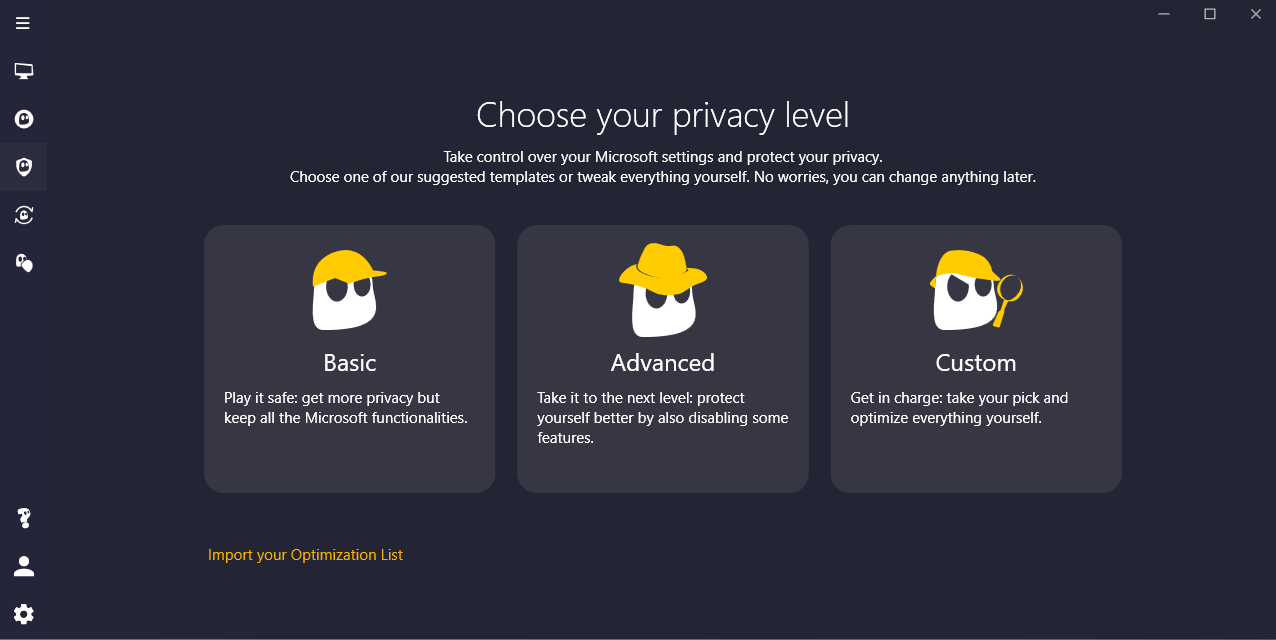Click the Custom ghost with magnifying glass
This screenshot has height=640, width=1276.
[976, 290]
